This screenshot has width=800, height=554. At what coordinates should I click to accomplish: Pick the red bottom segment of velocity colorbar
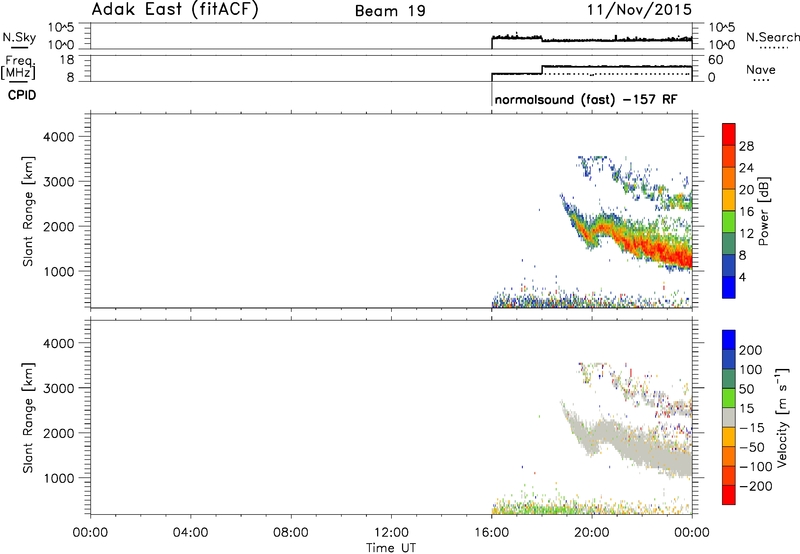[729, 495]
